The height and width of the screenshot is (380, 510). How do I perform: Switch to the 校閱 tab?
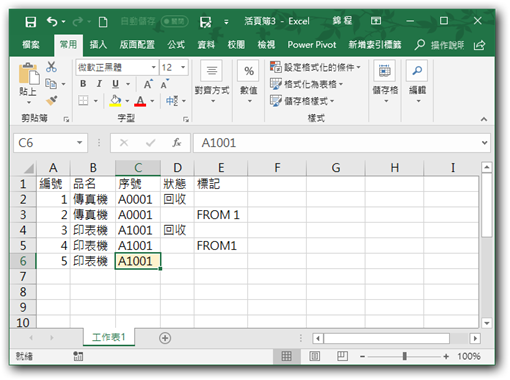coord(236,45)
